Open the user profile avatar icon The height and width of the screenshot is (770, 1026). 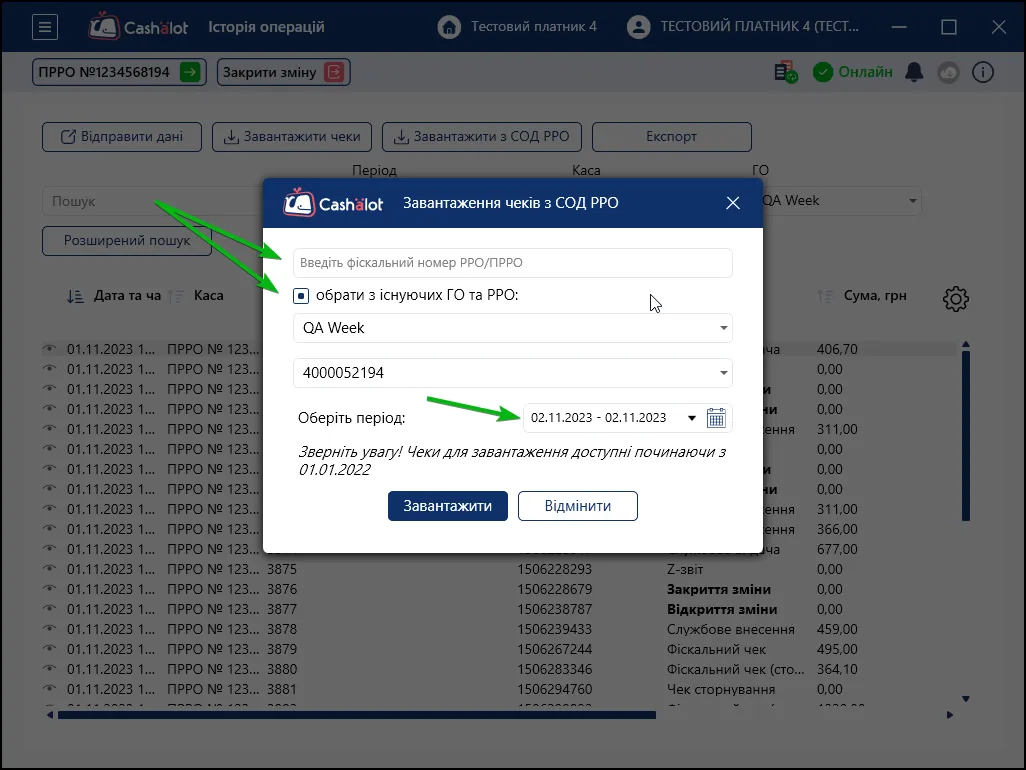coord(638,27)
